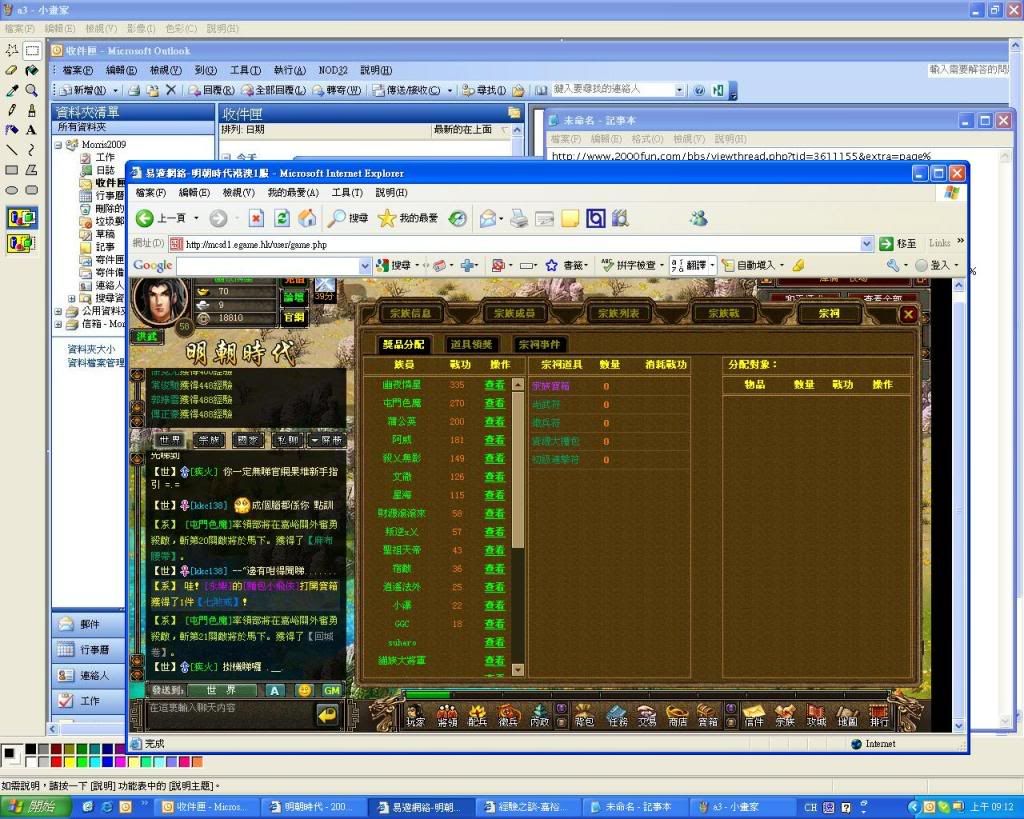
Task: Open Internet Explorer's 工具 menu
Action: click(x=347, y=193)
